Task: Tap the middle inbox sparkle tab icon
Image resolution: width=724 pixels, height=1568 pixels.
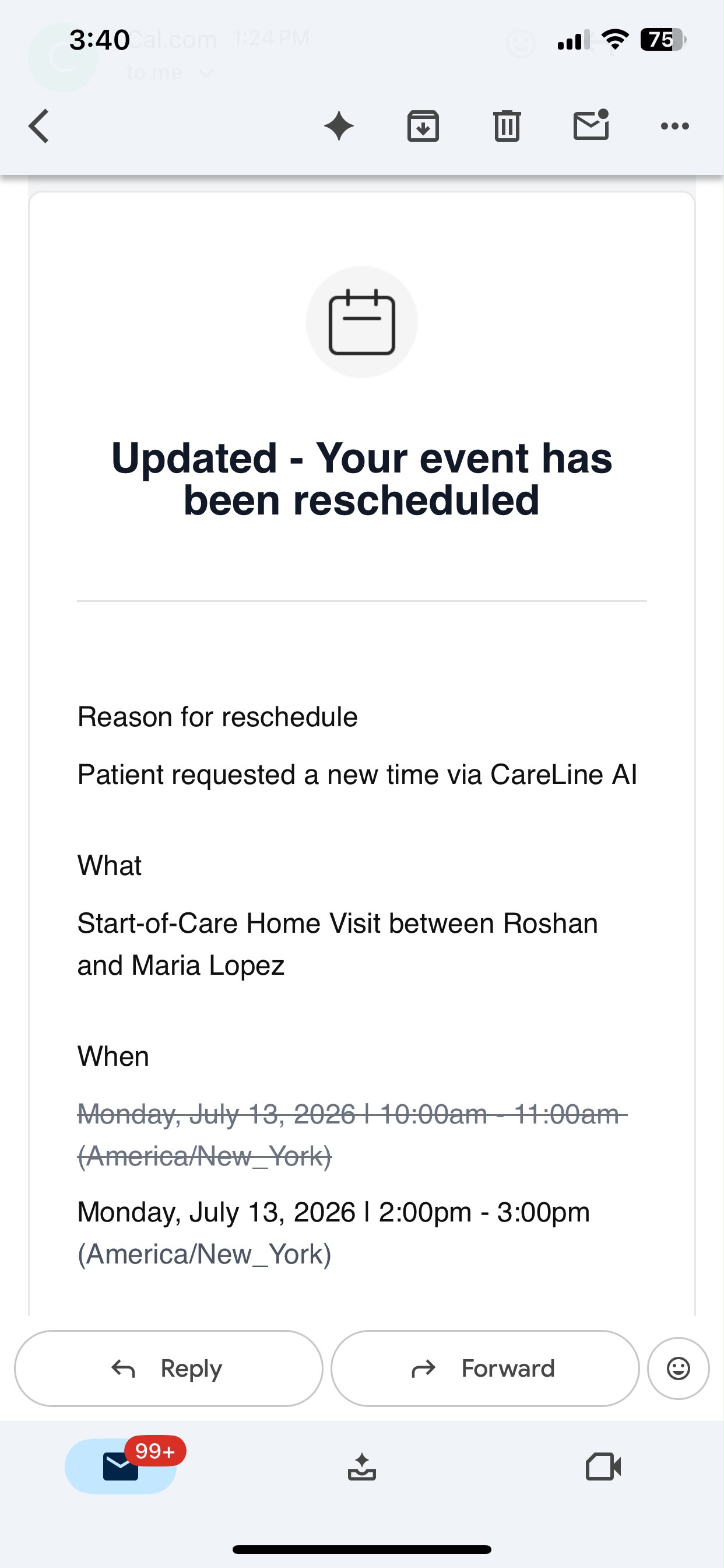Action: coord(362,1466)
